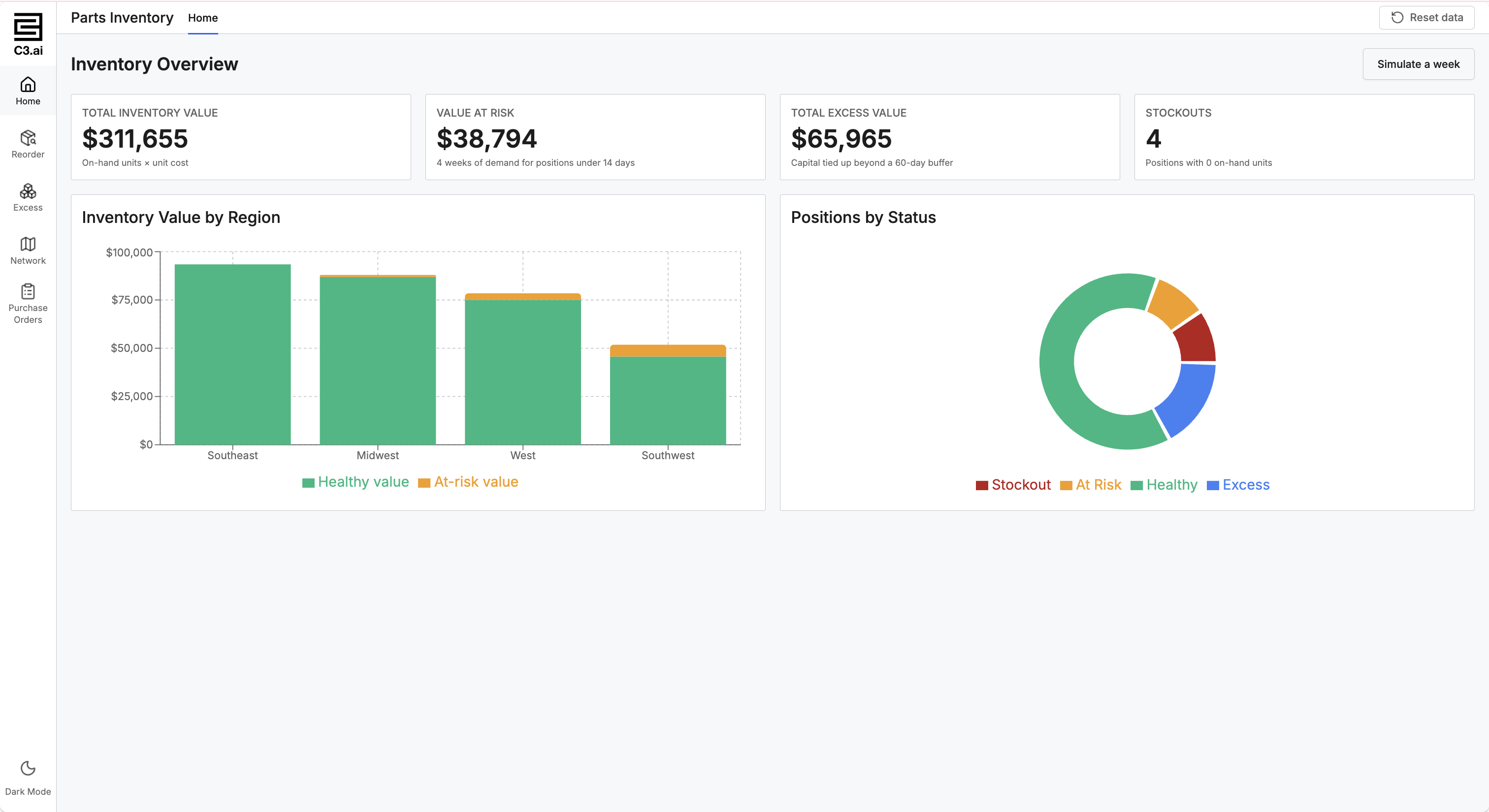Click the Inventory Overview page heading

pyautogui.click(x=154, y=64)
